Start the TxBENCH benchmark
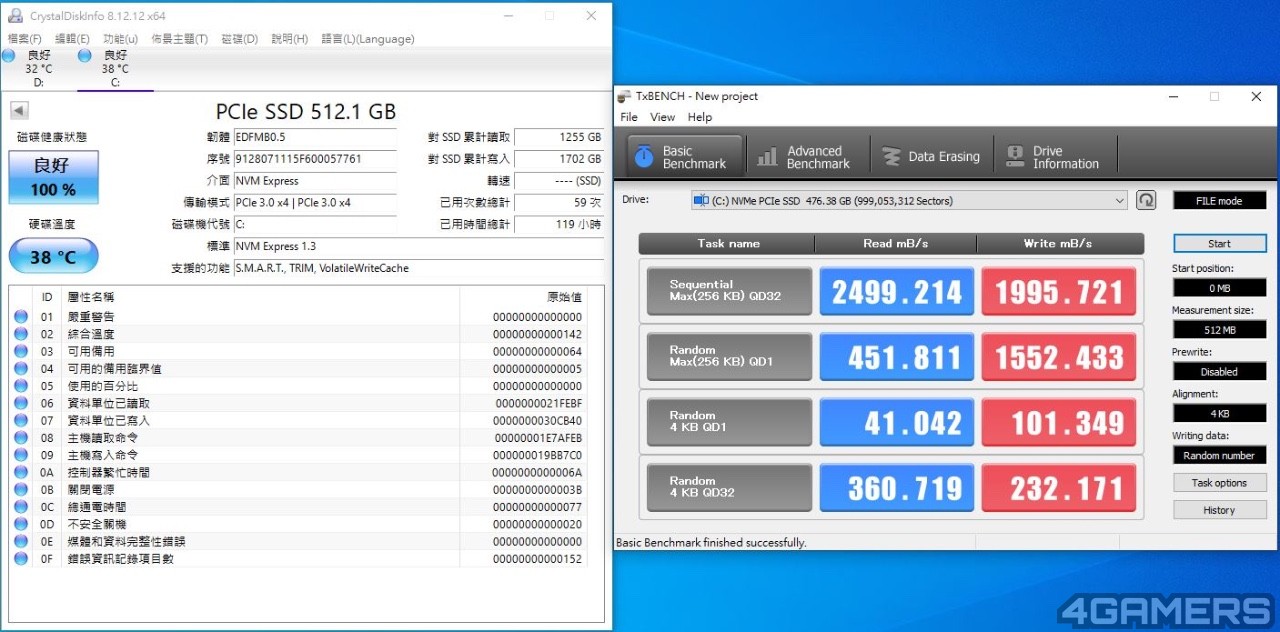The height and width of the screenshot is (632, 1280). click(x=1220, y=244)
